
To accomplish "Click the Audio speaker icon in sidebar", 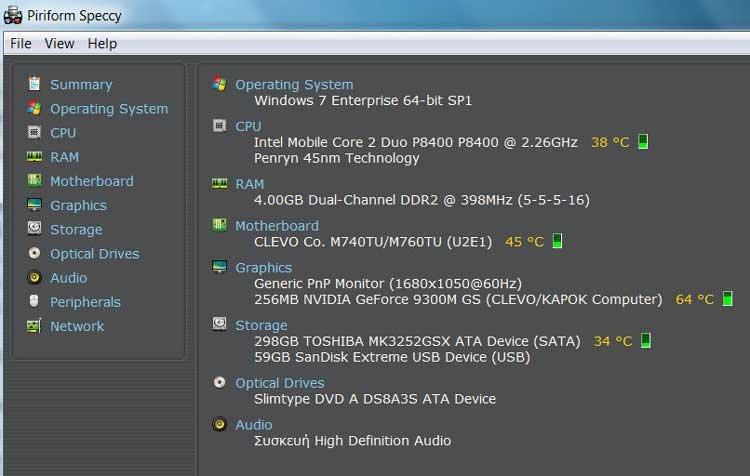I will [35, 278].
